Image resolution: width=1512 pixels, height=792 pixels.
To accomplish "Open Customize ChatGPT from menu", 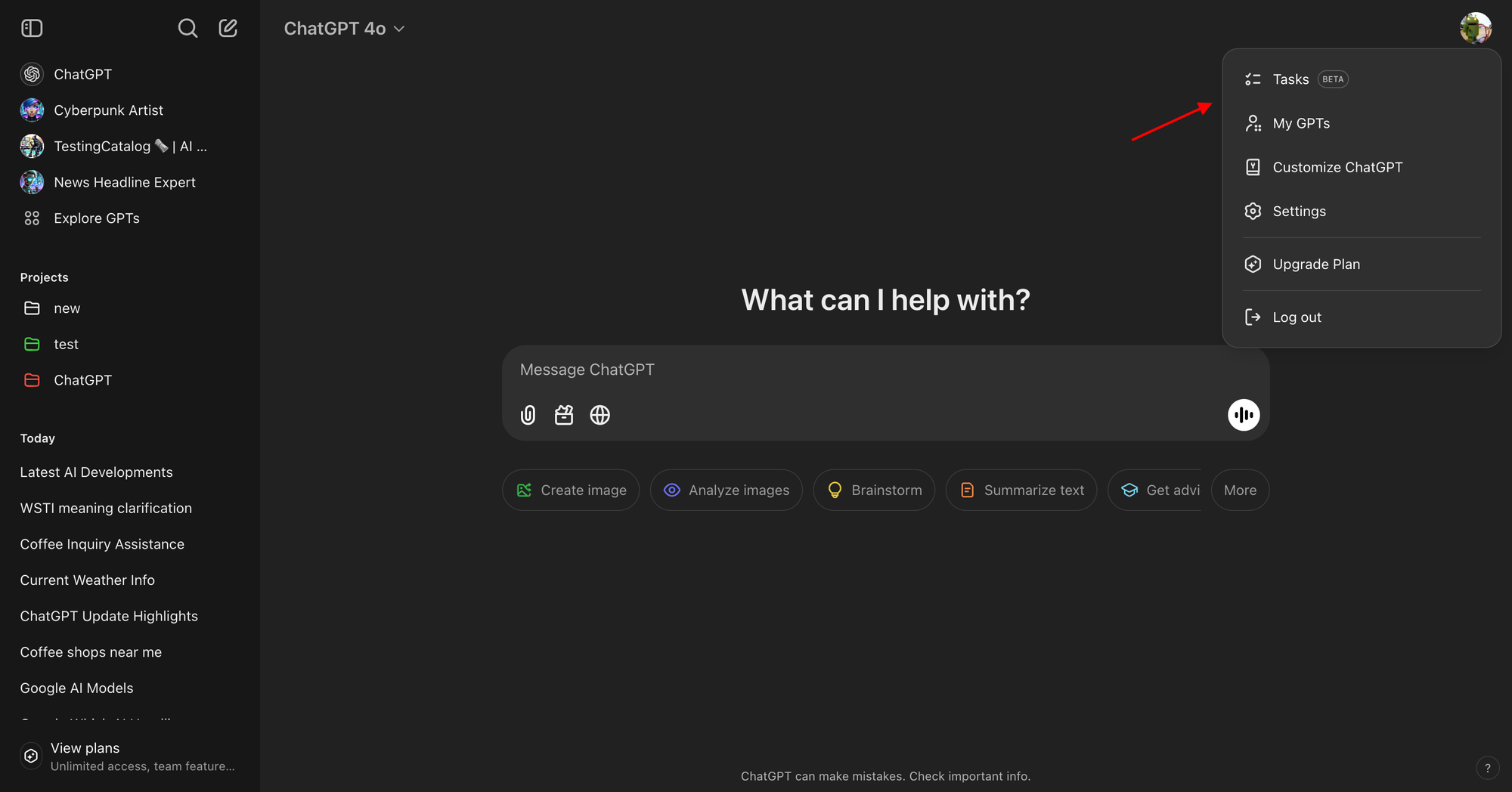I will pyautogui.click(x=1362, y=167).
